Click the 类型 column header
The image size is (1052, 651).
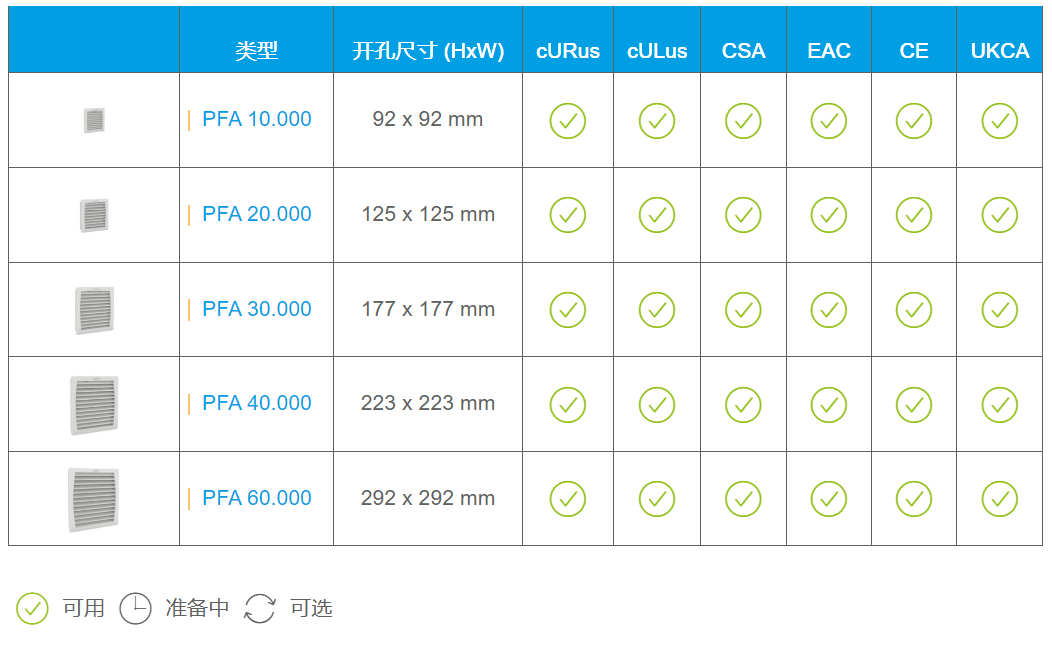(256, 51)
